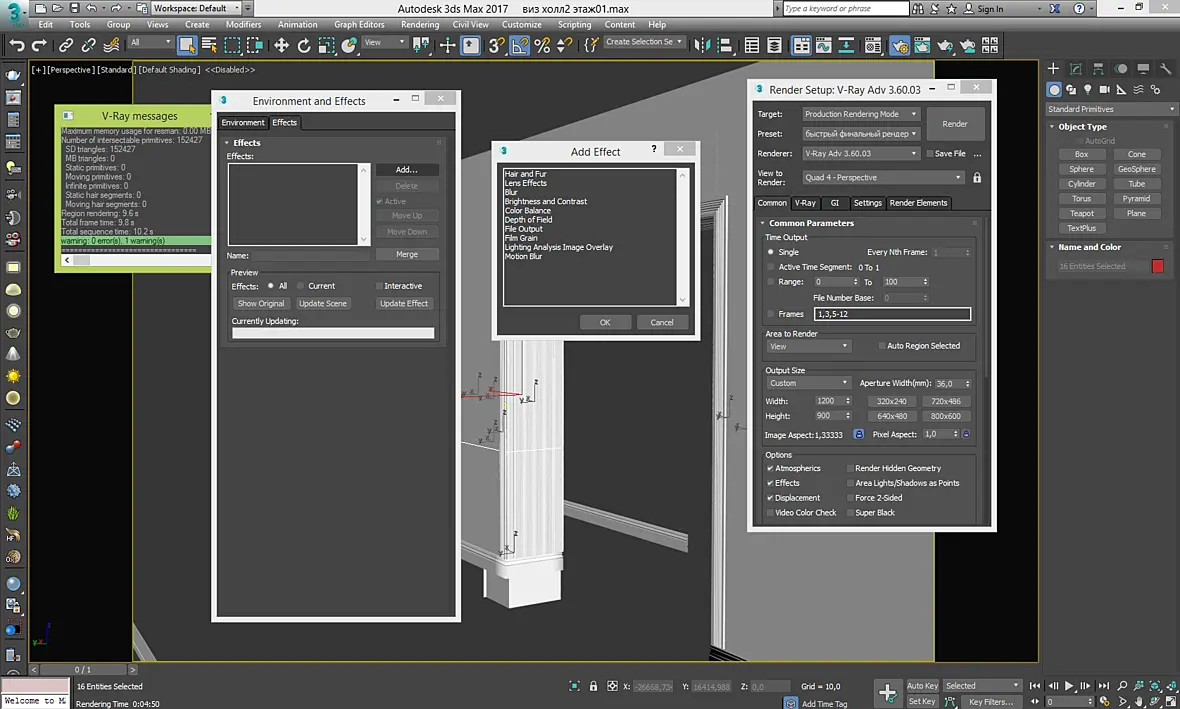This screenshot has height=709, width=1180.
Task: Open the Modifiers menu
Action: click(x=244, y=25)
